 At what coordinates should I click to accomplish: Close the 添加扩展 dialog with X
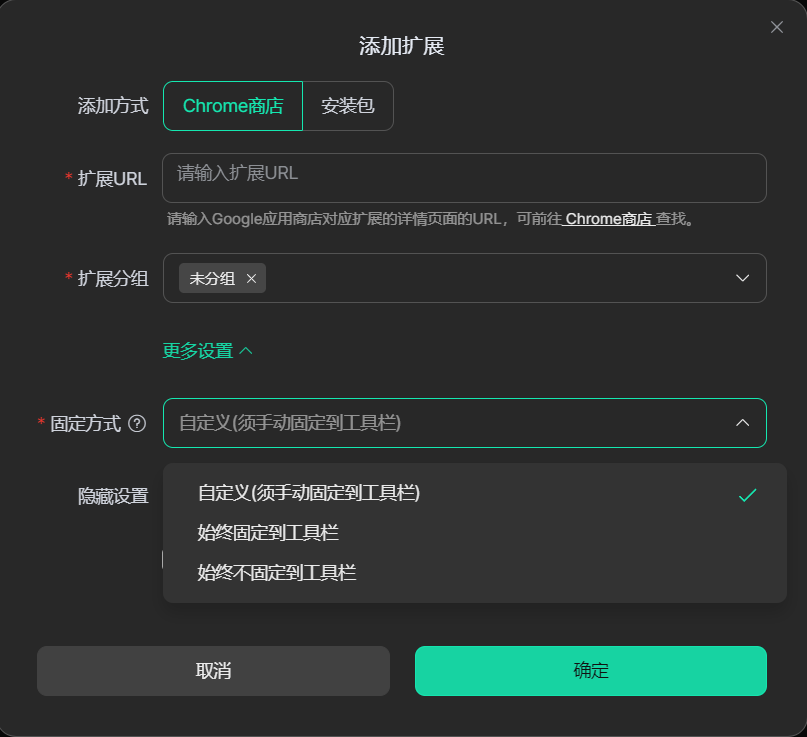pos(777,27)
